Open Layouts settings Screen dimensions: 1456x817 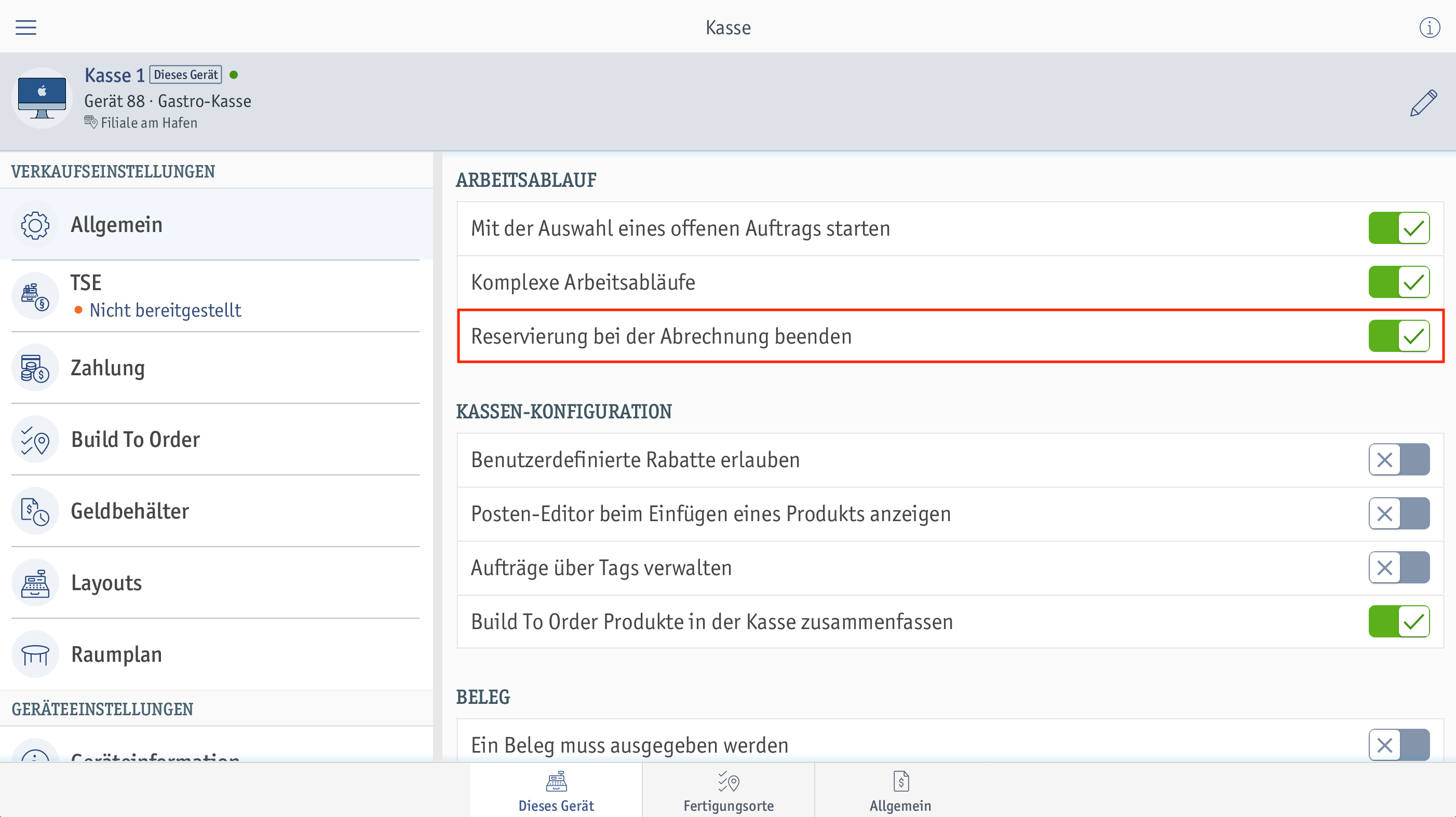coord(217,583)
